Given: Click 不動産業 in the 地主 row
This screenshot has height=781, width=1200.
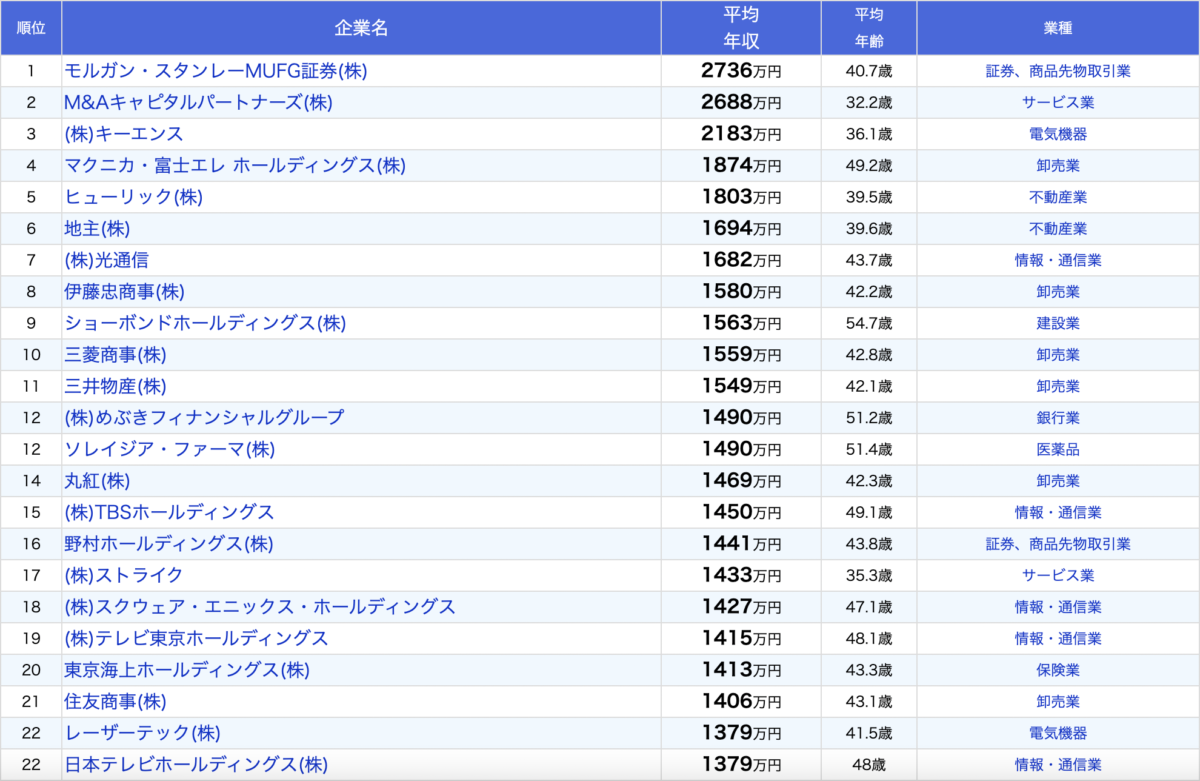Looking at the screenshot, I should point(1058,228).
